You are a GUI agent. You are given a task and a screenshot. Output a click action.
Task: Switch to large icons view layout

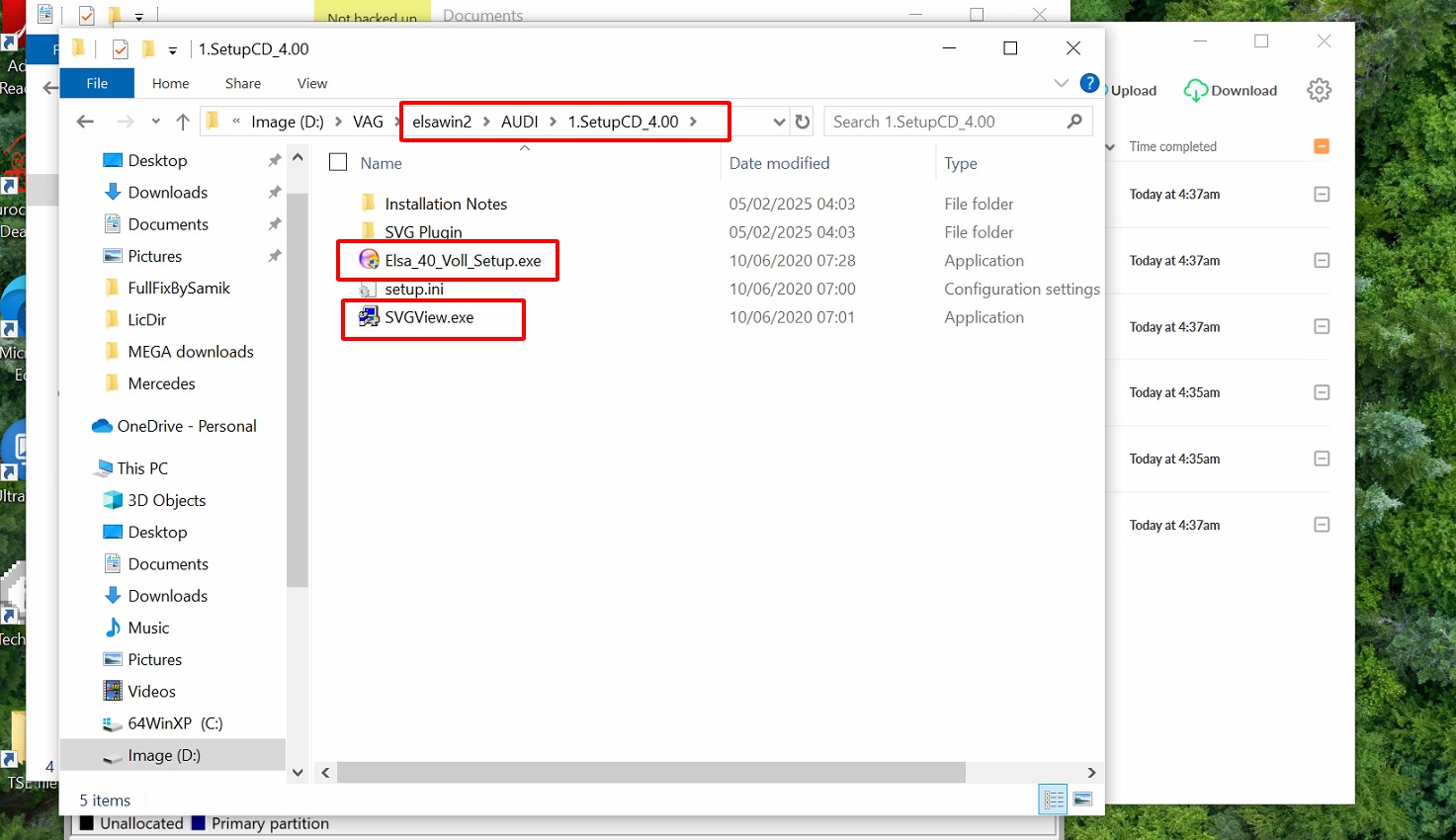coord(1083,799)
